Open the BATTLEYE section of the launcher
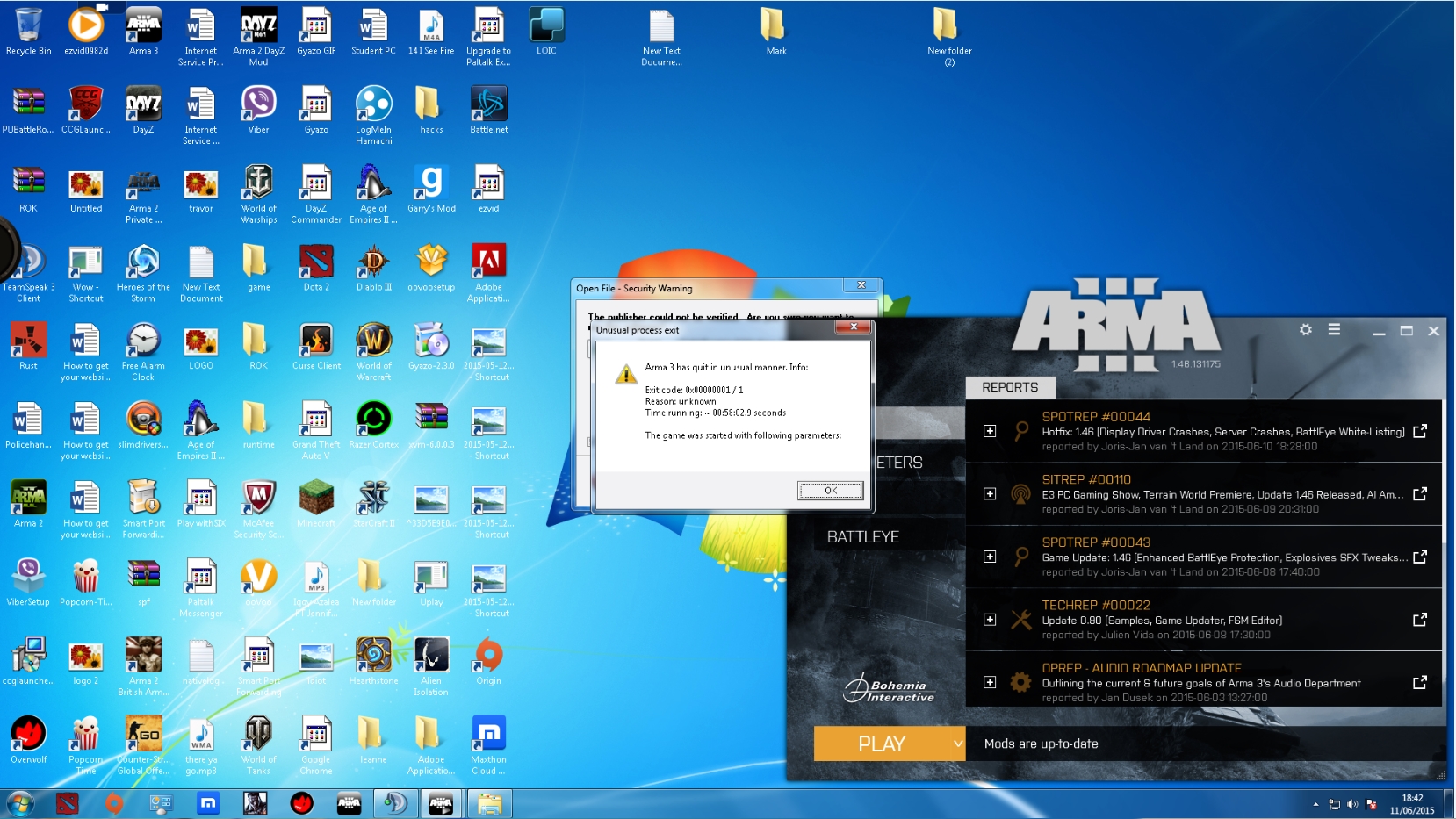Image resolution: width=1456 pixels, height=819 pixels. [863, 536]
